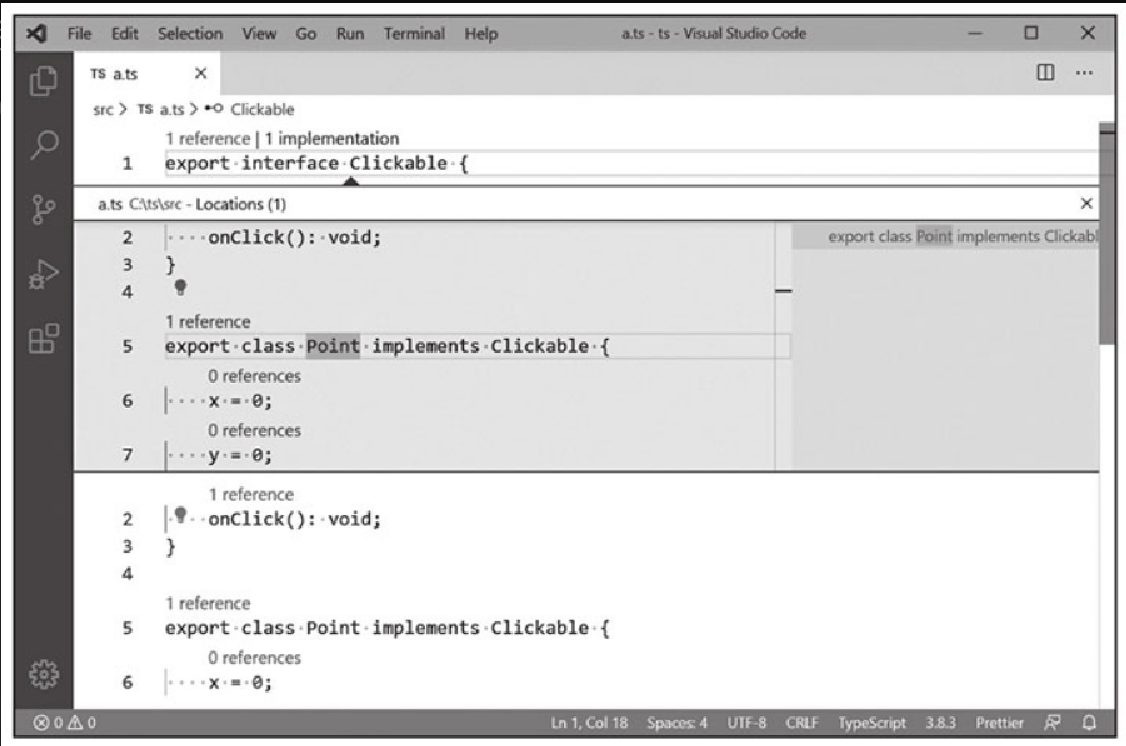Open the Extensions view

(43, 338)
